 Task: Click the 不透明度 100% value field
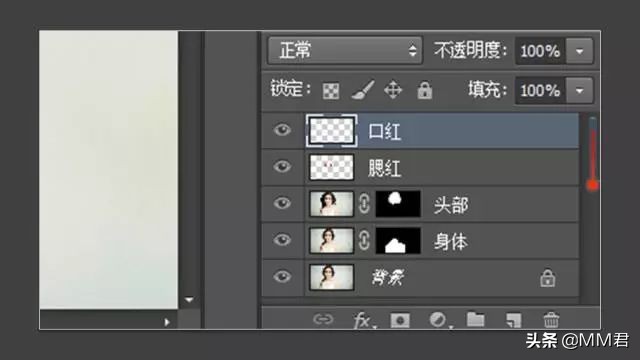click(540, 51)
